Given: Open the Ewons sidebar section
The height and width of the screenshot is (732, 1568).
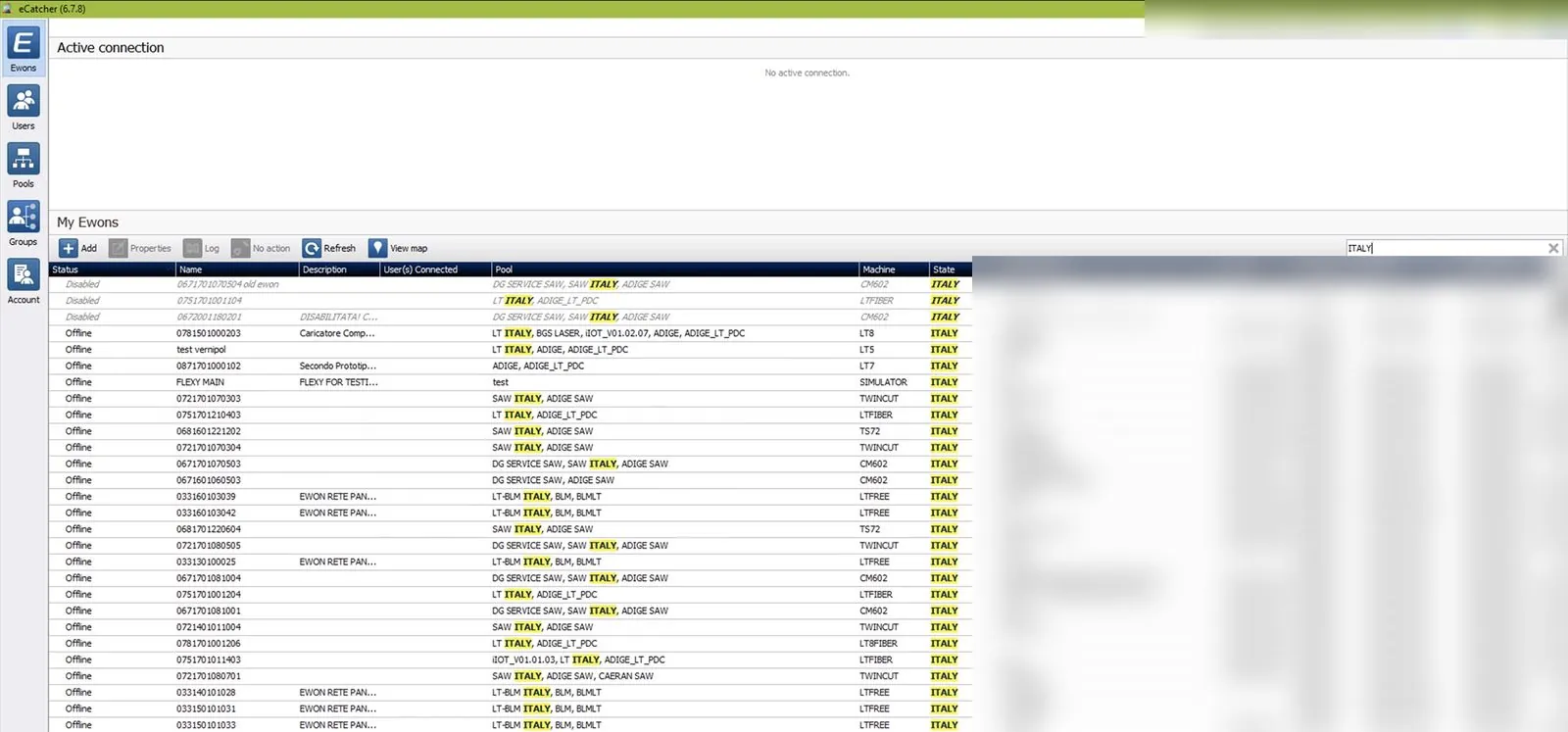Looking at the screenshot, I should [x=24, y=49].
